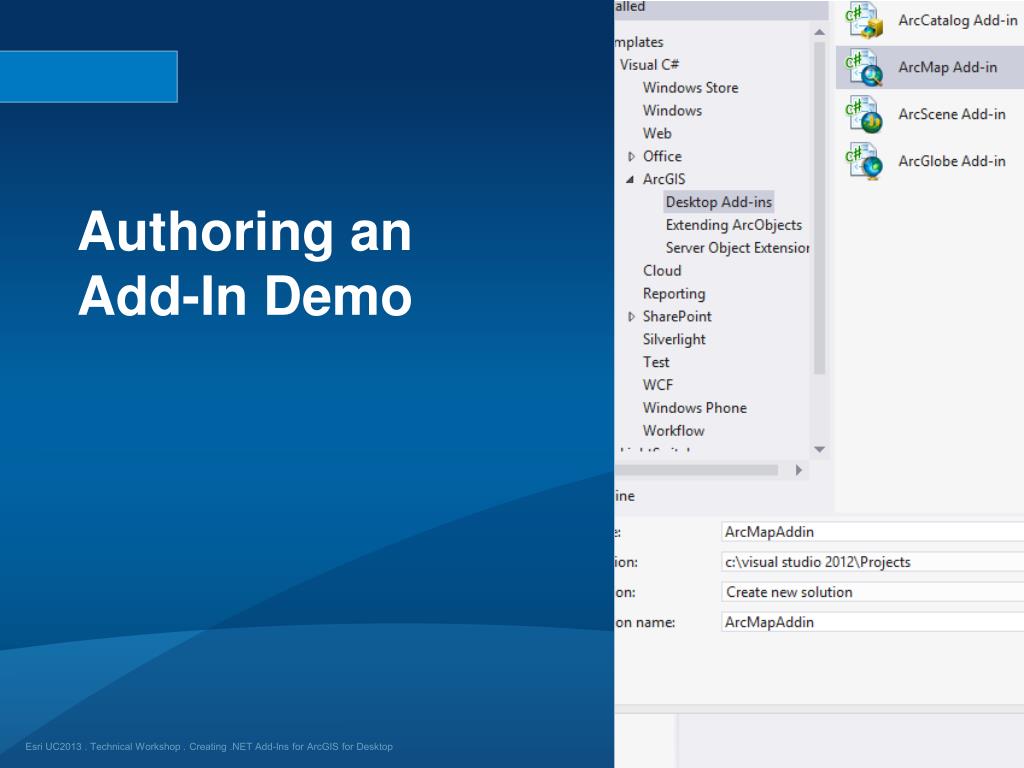Select the Office category

[662, 156]
